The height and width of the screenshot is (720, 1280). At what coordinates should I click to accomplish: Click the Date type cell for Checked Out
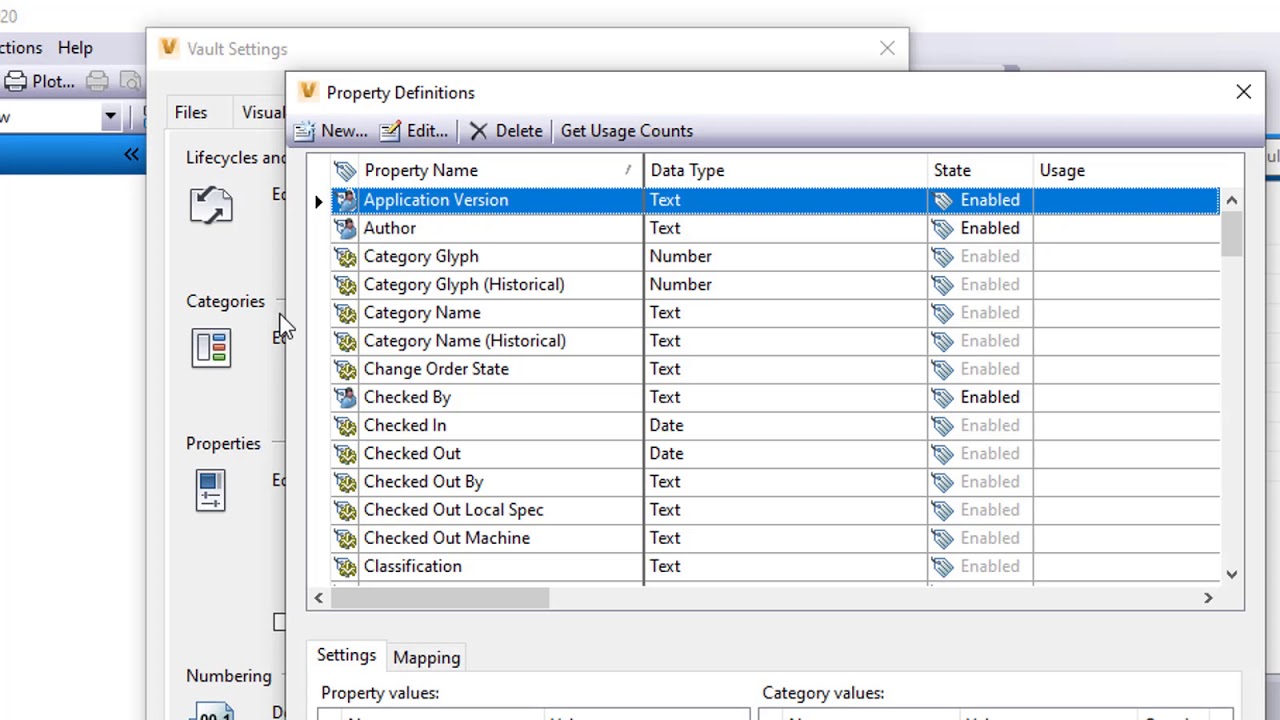pos(786,454)
